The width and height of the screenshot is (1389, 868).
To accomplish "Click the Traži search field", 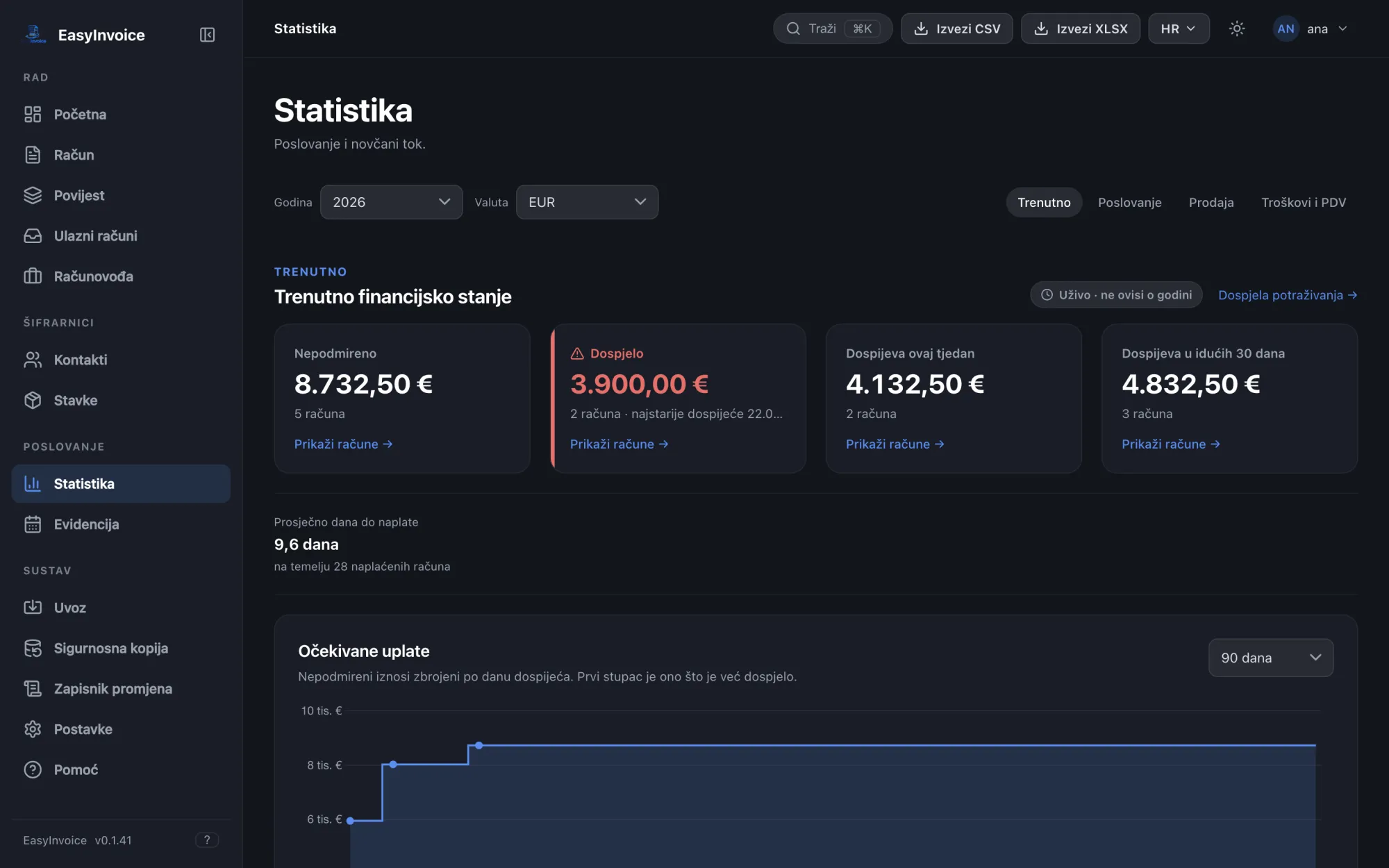I will (x=833, y=28).
